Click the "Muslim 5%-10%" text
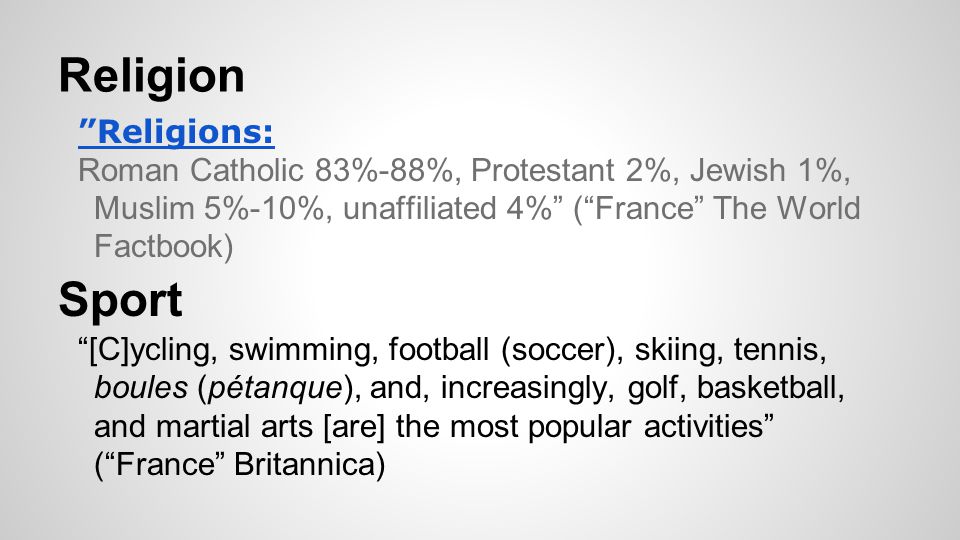The image size is (960, 540). pos(209,208)
